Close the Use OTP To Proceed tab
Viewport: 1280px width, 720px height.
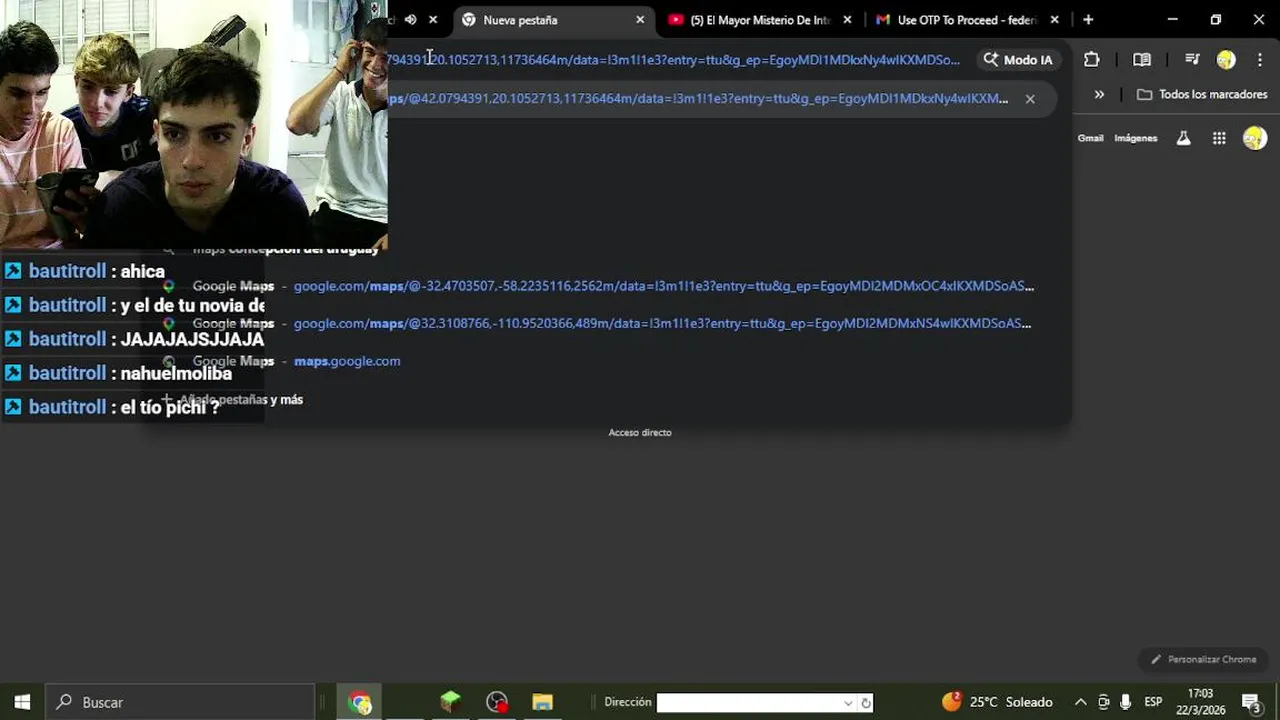click(x=1054, y=20)
